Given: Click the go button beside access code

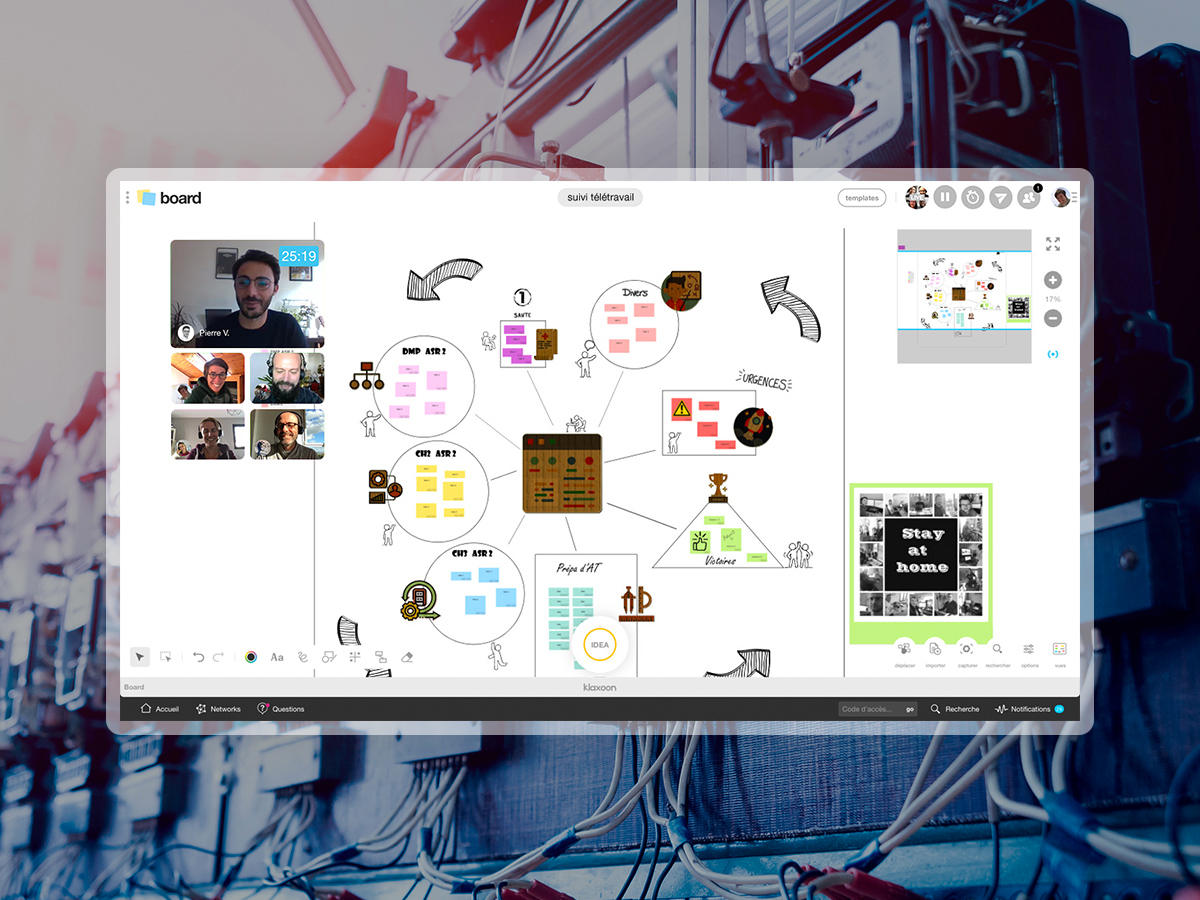Looking at the screenshot, I should pos(910,709).
